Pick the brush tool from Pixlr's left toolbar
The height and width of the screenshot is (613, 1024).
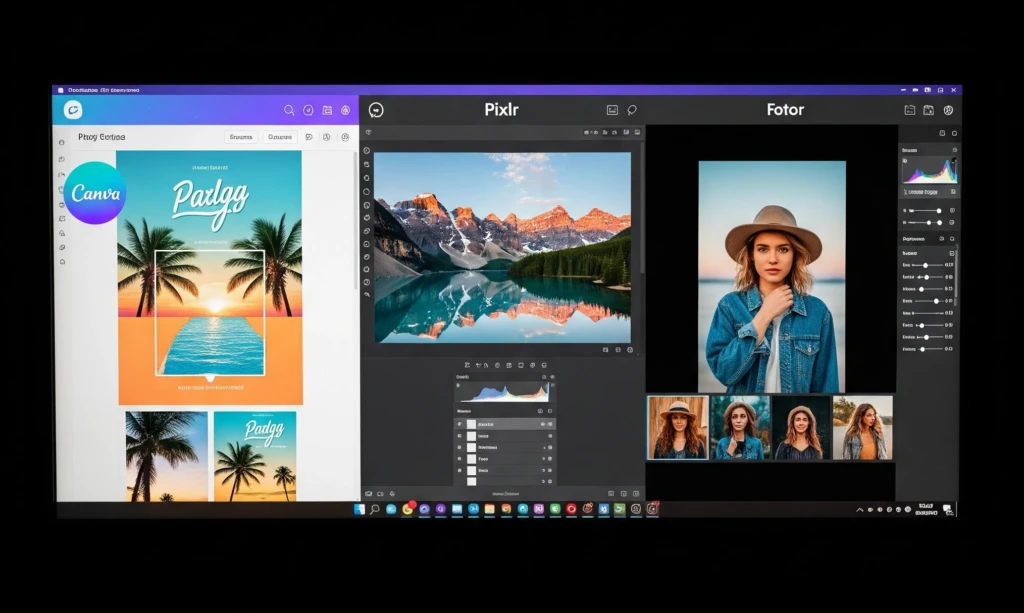pyautogui.click(x=371, y=255)
